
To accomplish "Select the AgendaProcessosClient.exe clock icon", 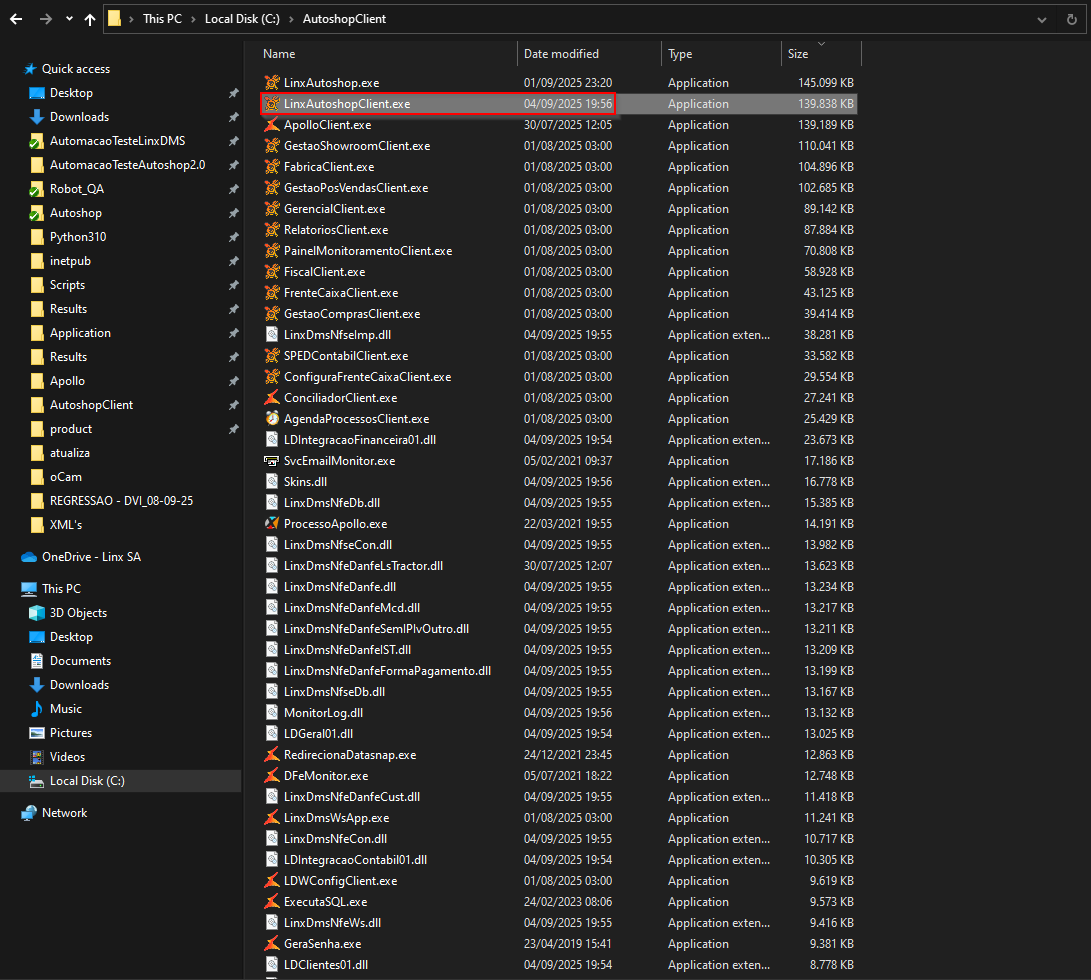I will coord(272,418).
